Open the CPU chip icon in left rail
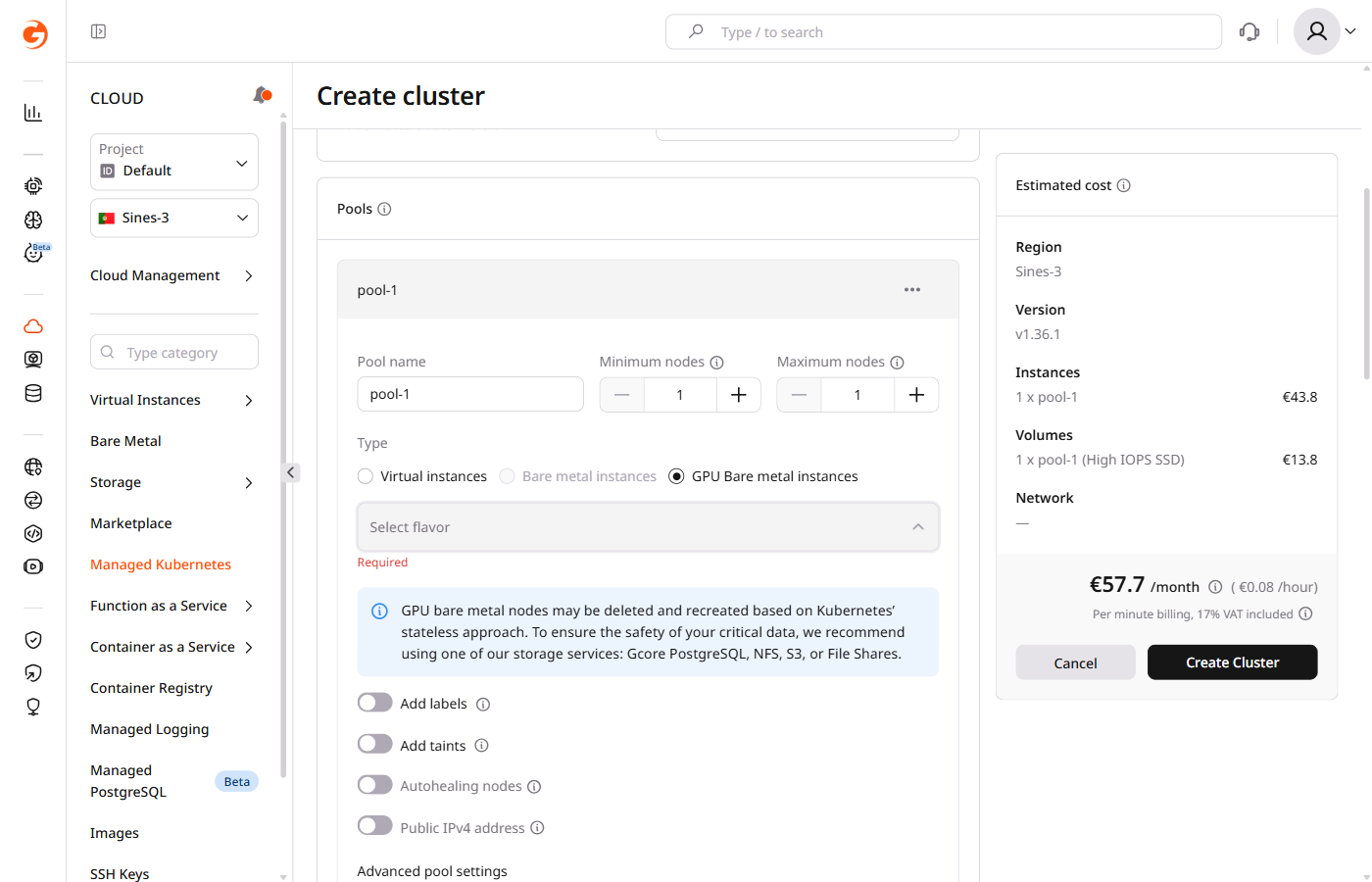The image size is (1372, 882). click(x=33, y=185)
